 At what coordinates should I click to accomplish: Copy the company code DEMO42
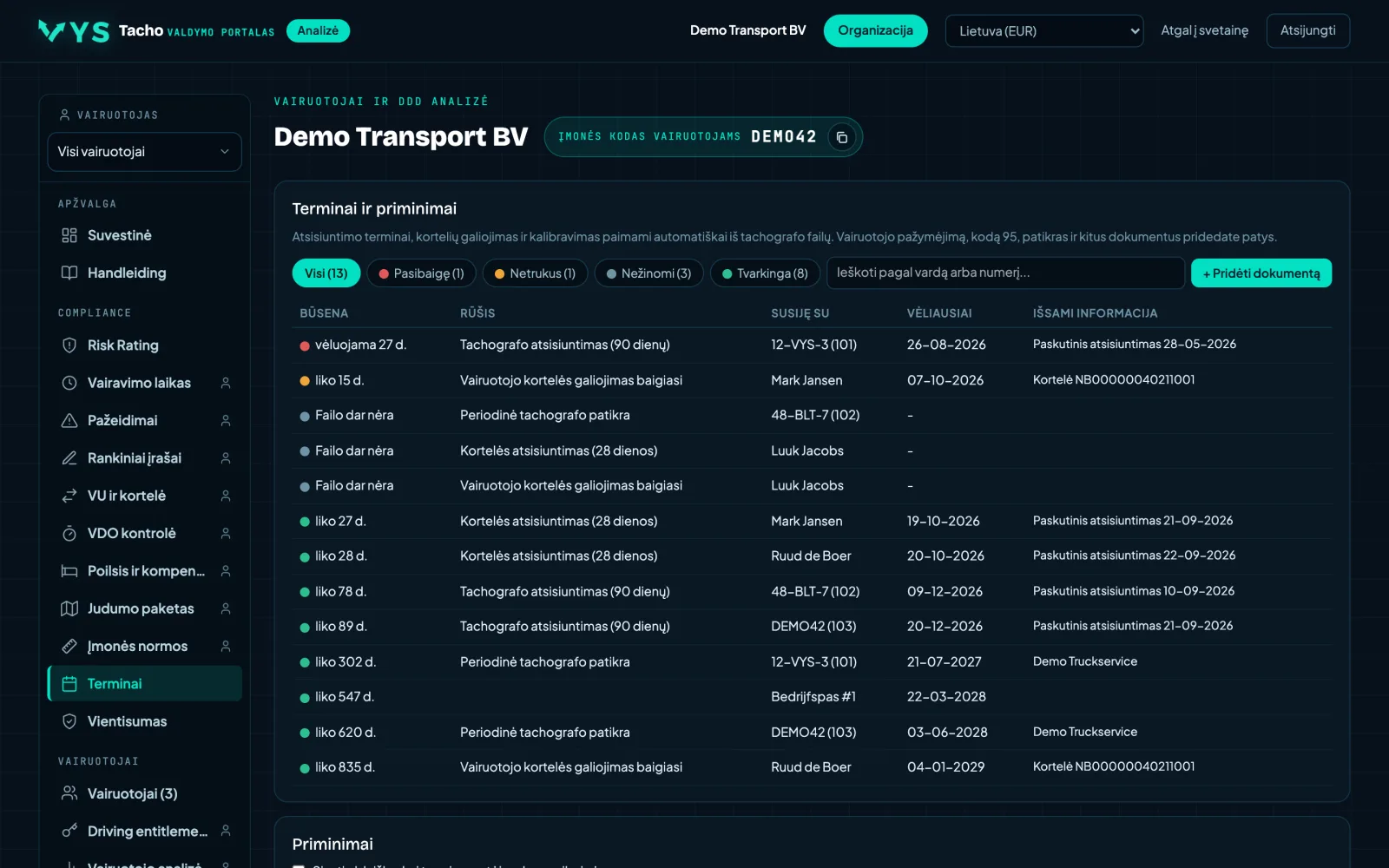[841, 137]
